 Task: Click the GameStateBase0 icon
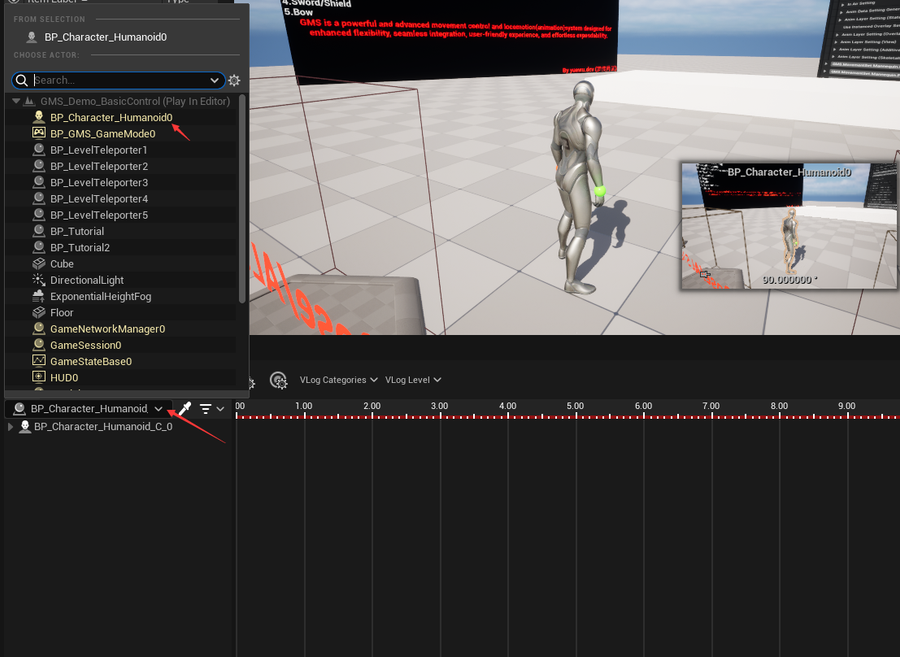click(38, 361)
